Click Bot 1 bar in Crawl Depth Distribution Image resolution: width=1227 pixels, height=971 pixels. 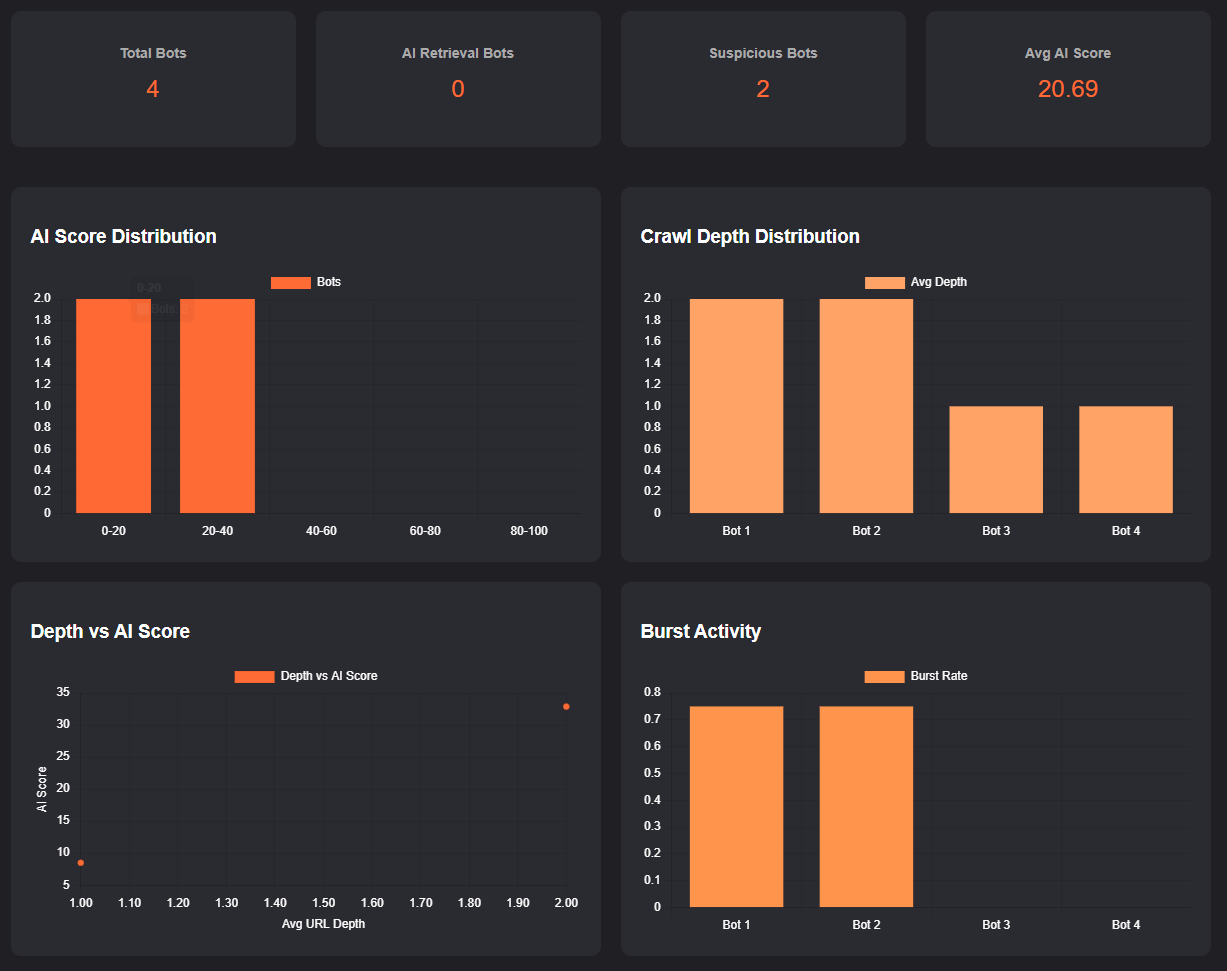click(x=736, y=405)
